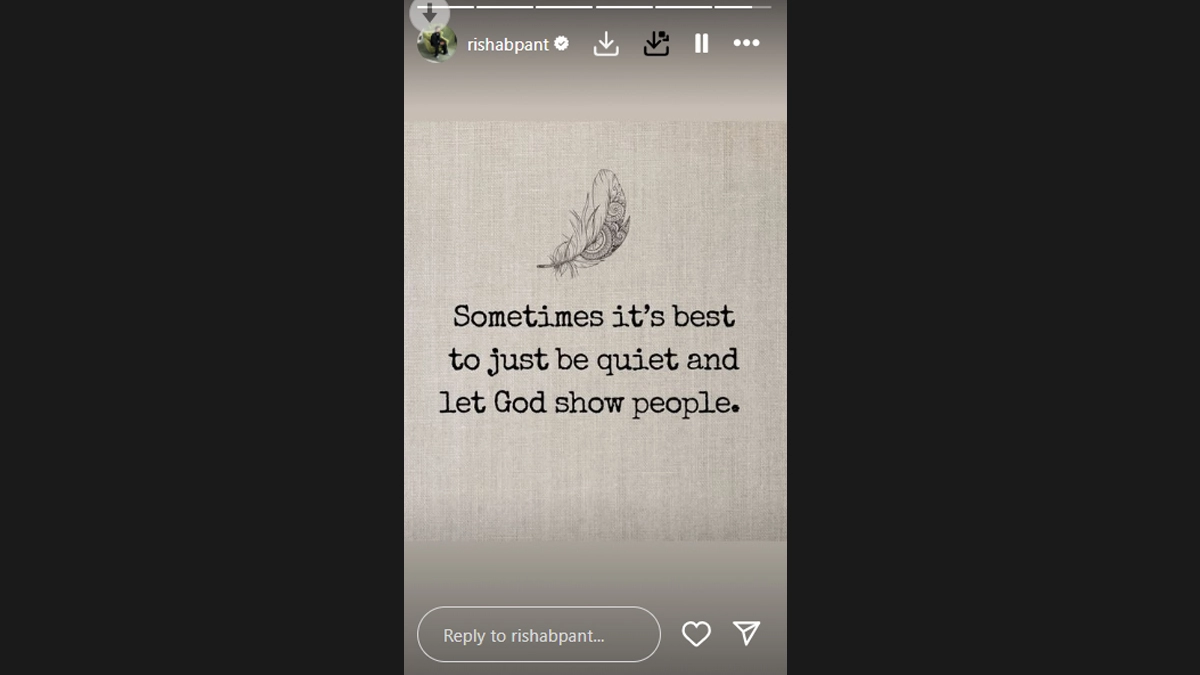The image size is (1200, 675).
Task: Click the black download-all stories icon
Action: coord(656,43)
